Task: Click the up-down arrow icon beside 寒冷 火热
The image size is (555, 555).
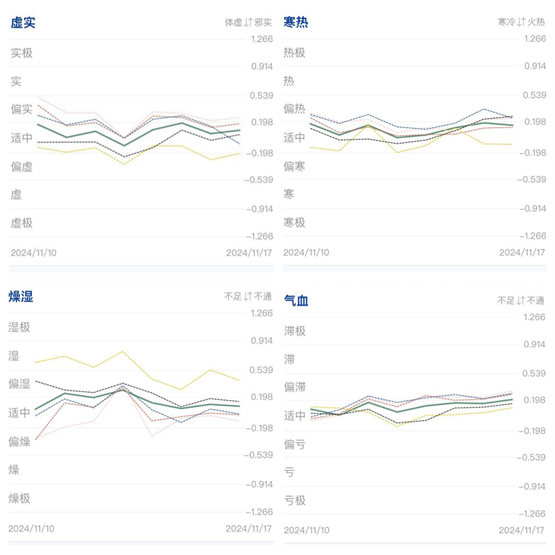Action: click(521, 22)
